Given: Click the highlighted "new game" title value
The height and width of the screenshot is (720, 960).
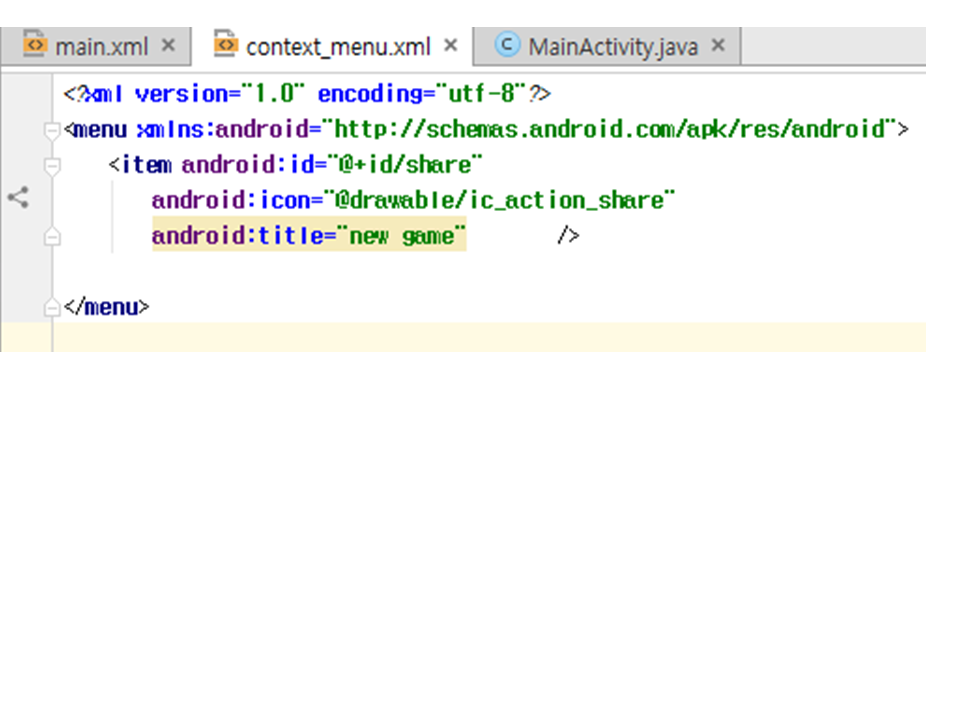Looking at the screenshot, I should pyautogui.click(x=405, y=237).
